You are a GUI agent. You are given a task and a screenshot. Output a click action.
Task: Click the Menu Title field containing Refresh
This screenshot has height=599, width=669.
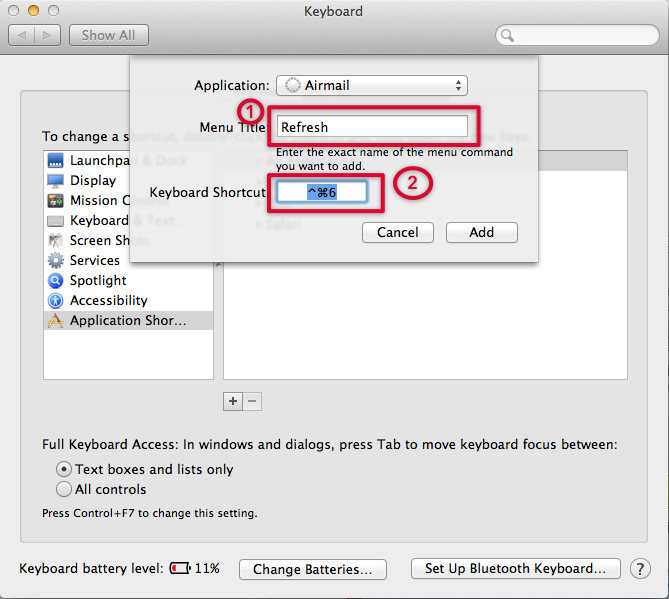372,127
